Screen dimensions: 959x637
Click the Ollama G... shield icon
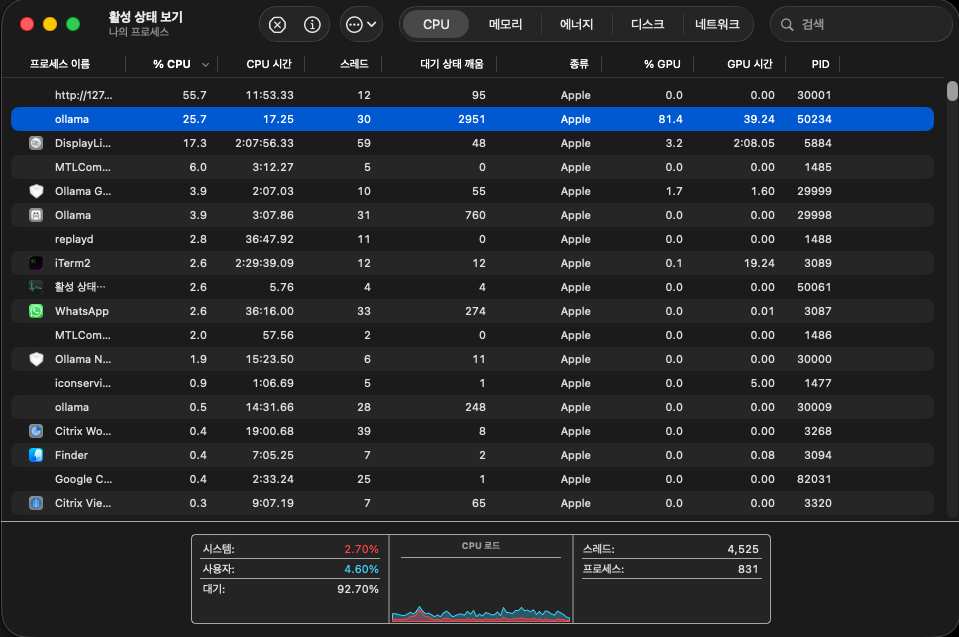tap(36, 191)
